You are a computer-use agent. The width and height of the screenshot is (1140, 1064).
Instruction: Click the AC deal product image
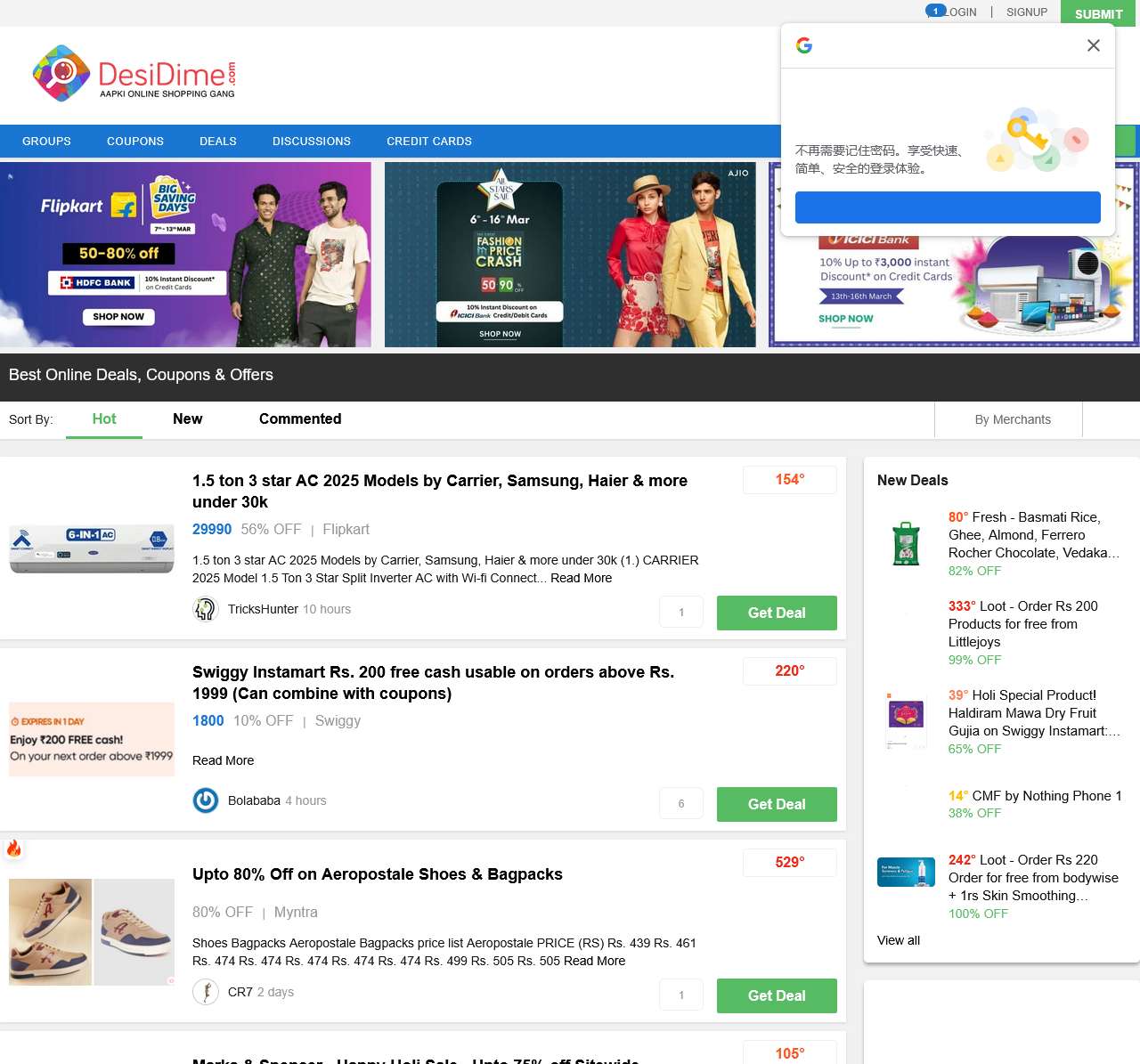tap(92, 548)
